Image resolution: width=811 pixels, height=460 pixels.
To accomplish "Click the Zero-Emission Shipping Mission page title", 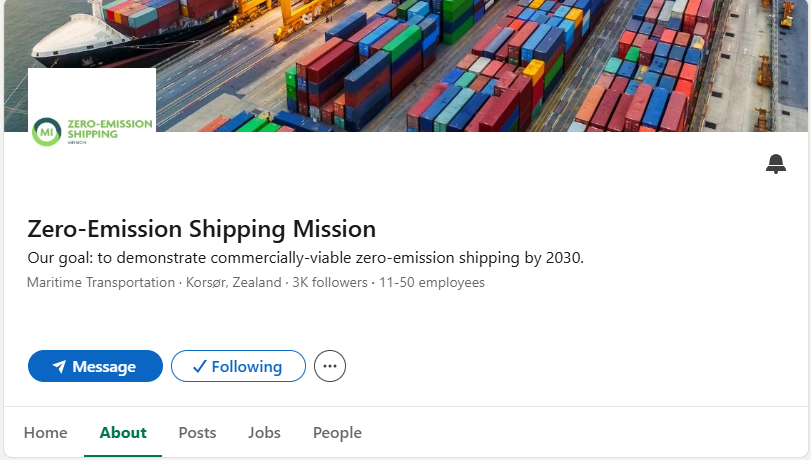I will coord(201,228).
